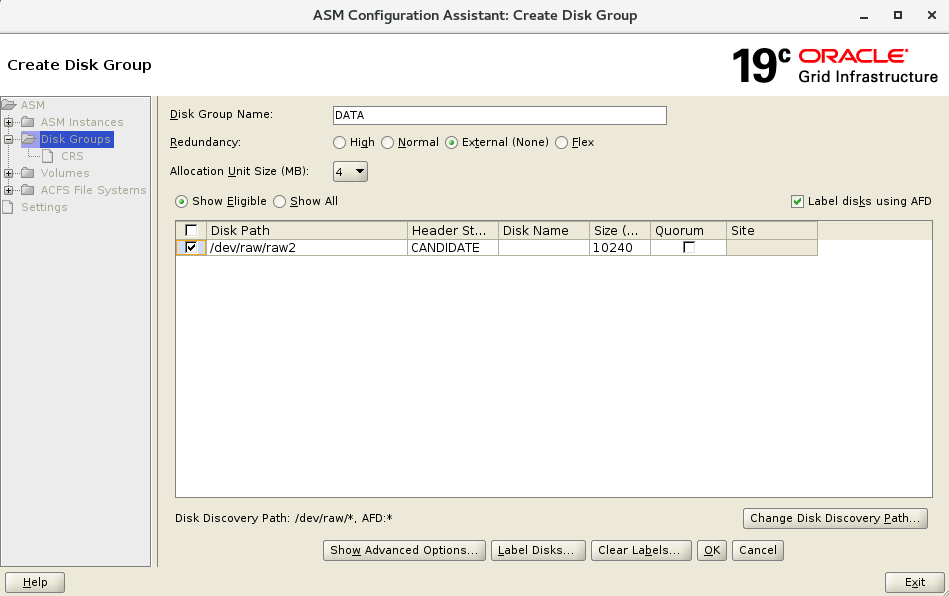Select the High redundancy option
949x596 pixels.
point(340,143)
